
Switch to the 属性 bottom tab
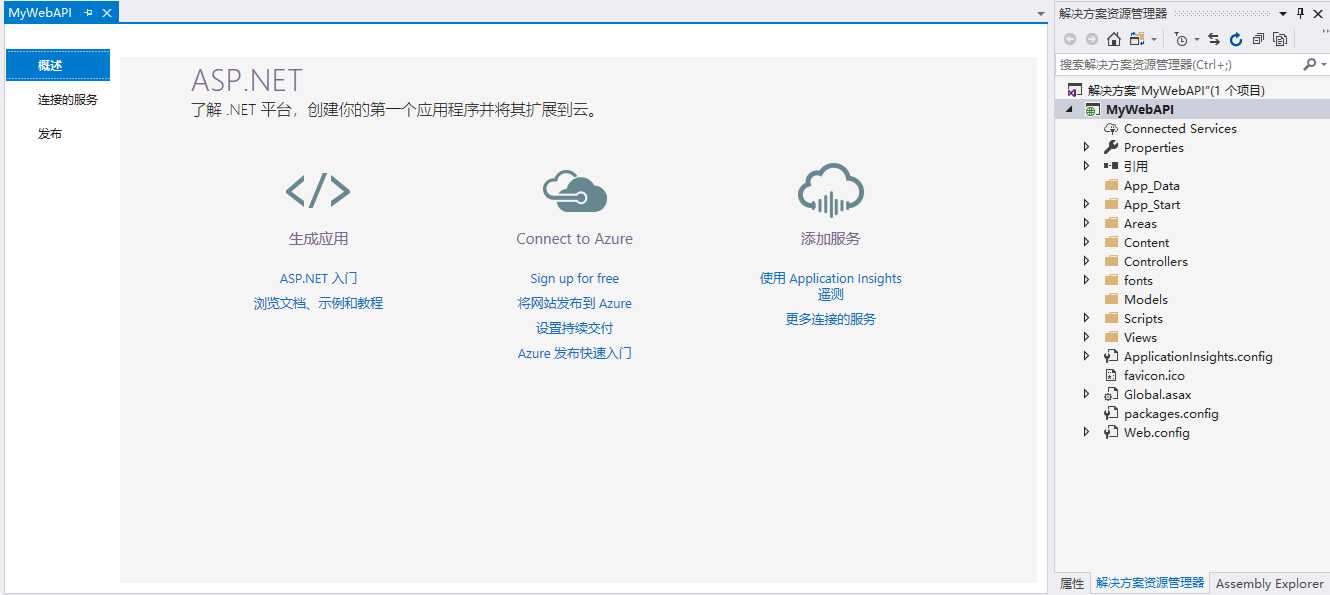(x=1072, y=583)
